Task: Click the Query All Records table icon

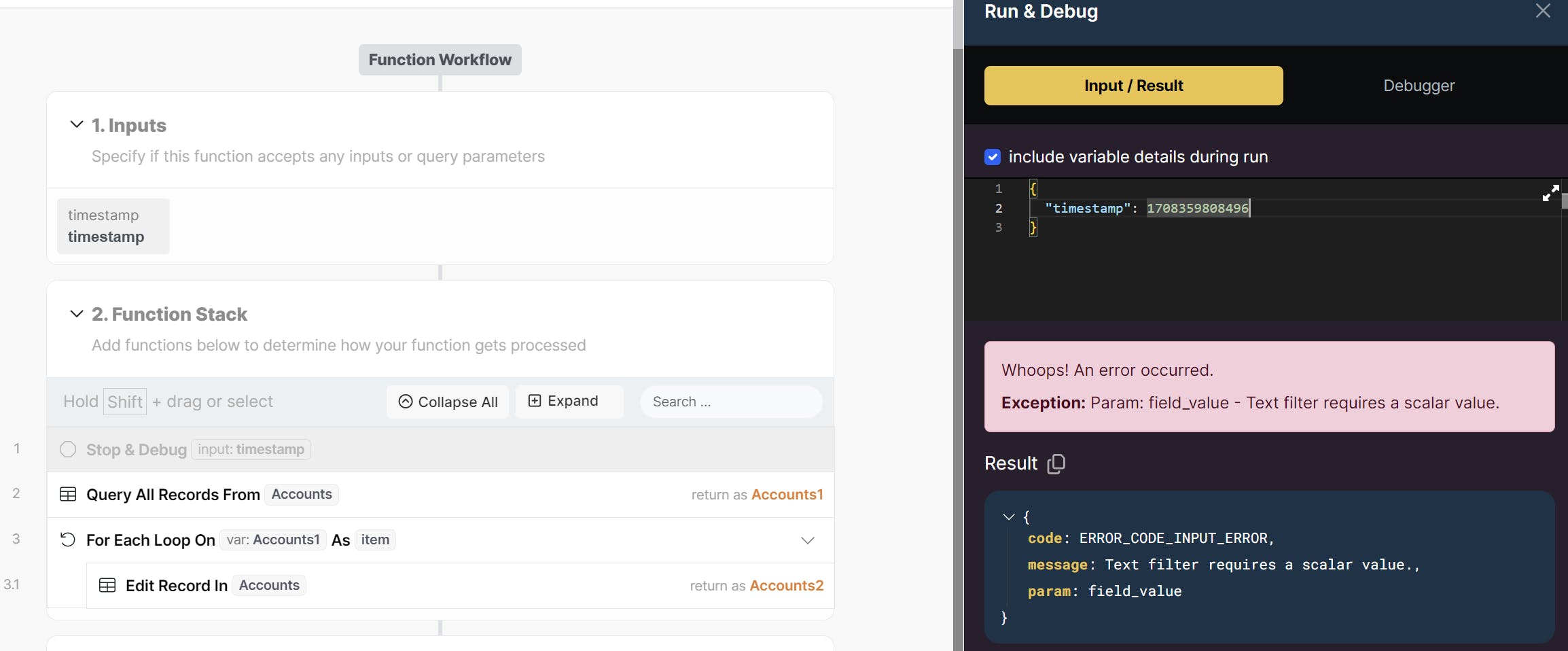Action: pyautogui.click(x=68, y=495)
